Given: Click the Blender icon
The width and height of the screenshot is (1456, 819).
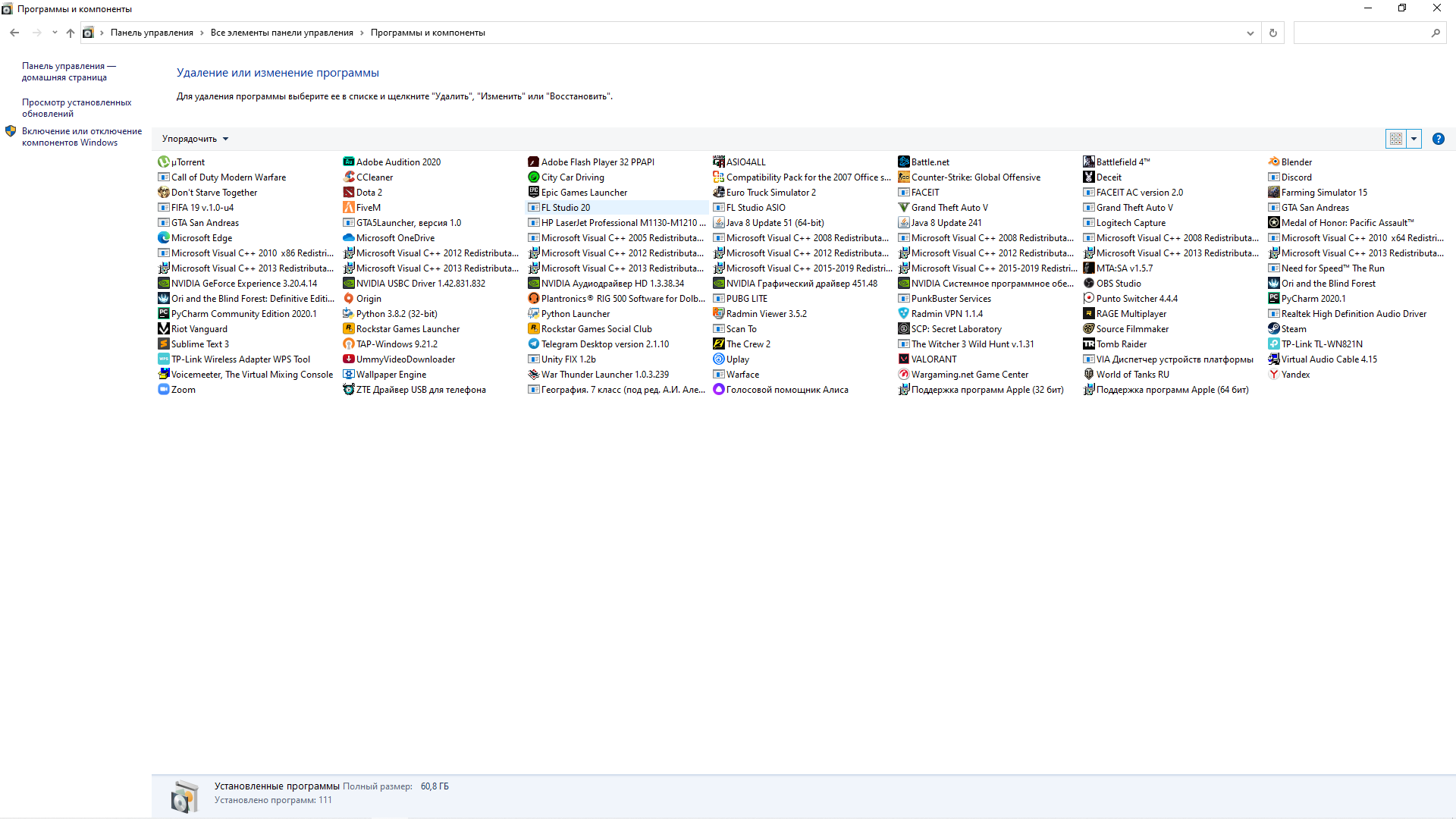Looking at the screenshot, I should pos(1273,162).
